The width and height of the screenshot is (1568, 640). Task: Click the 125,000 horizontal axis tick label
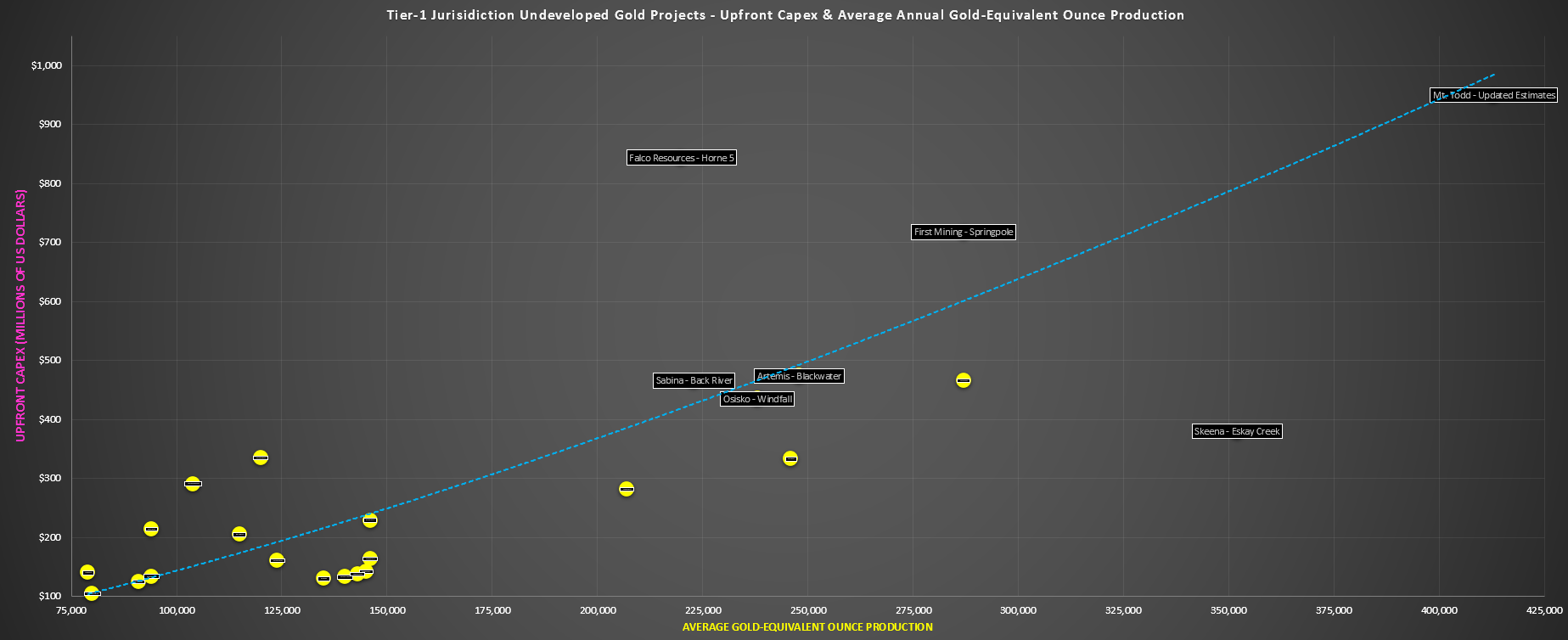click(283, 610)
